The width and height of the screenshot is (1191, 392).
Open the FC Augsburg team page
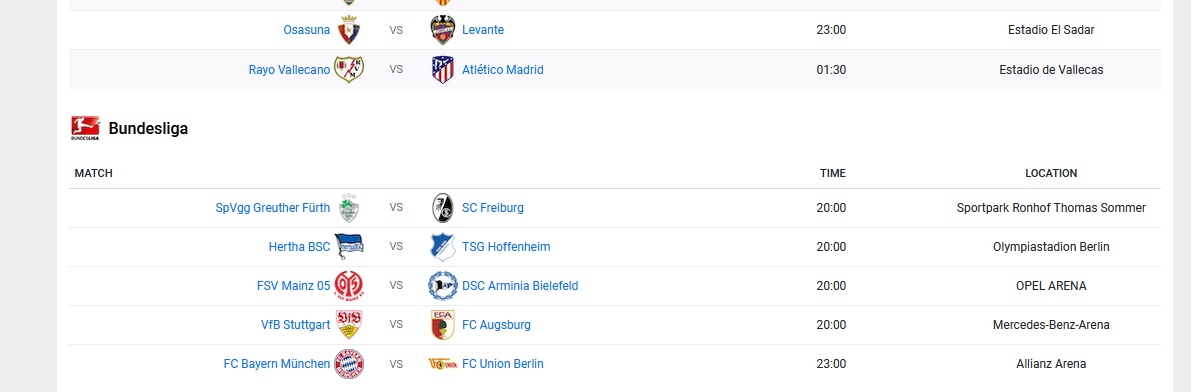(496, 325)
